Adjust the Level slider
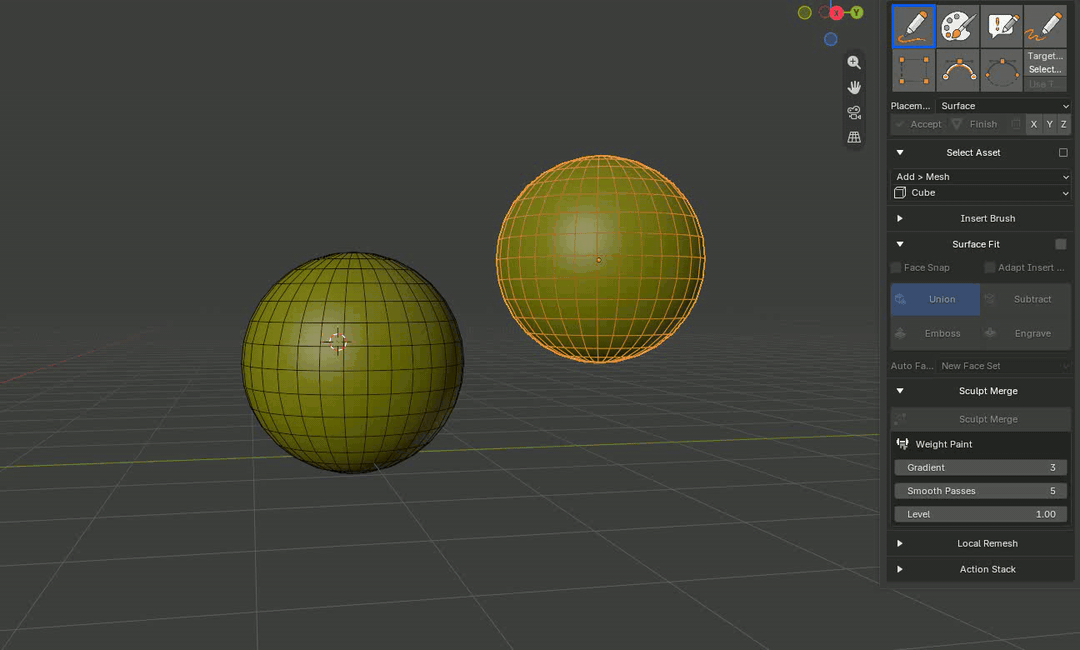Image resolution: width=1080 pixels, height=650 pixels. pyautogui.click(x=981, y=514)
